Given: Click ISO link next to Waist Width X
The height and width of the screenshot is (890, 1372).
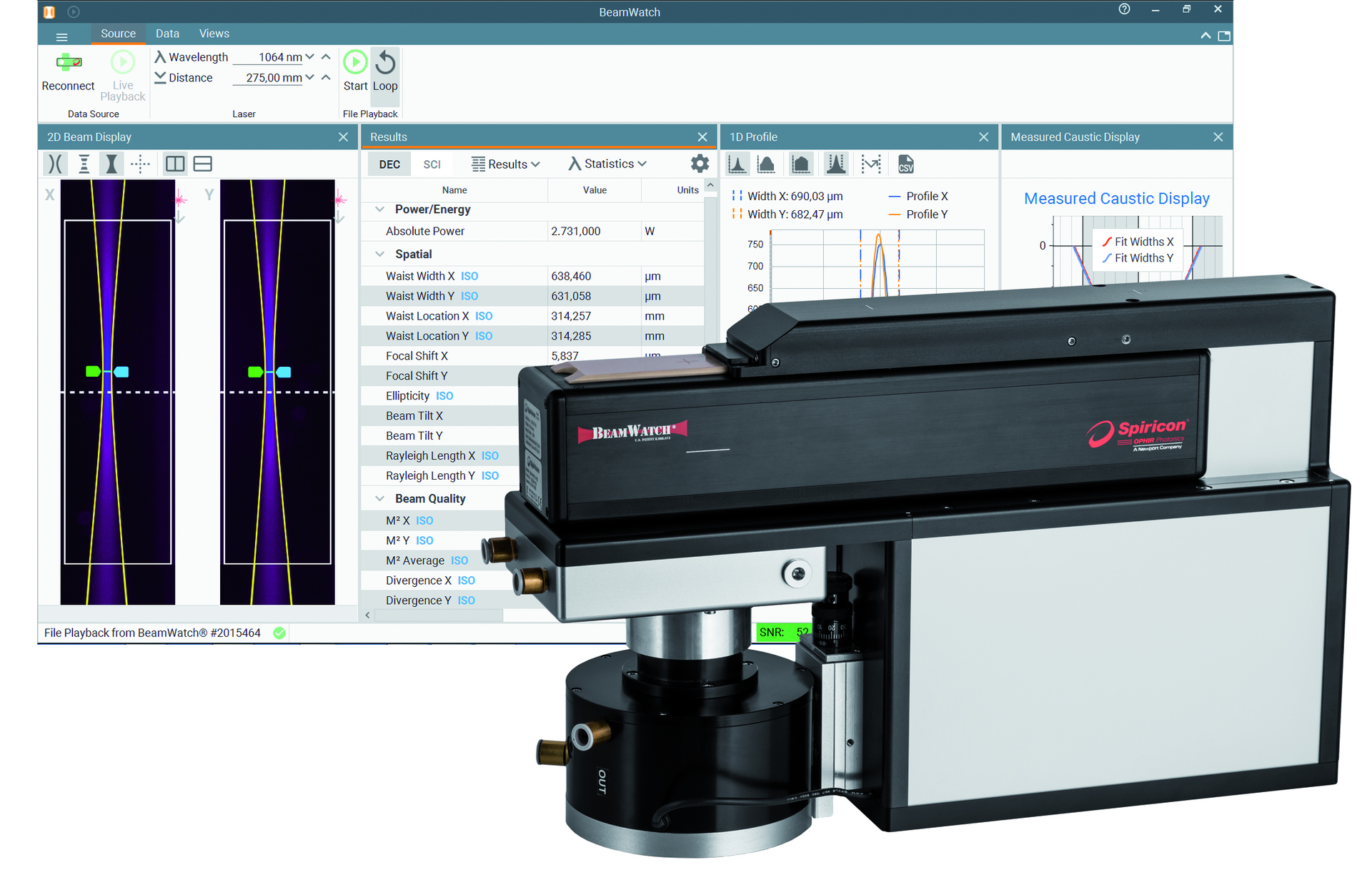Looking at the screenshot, I should (469, 276).
